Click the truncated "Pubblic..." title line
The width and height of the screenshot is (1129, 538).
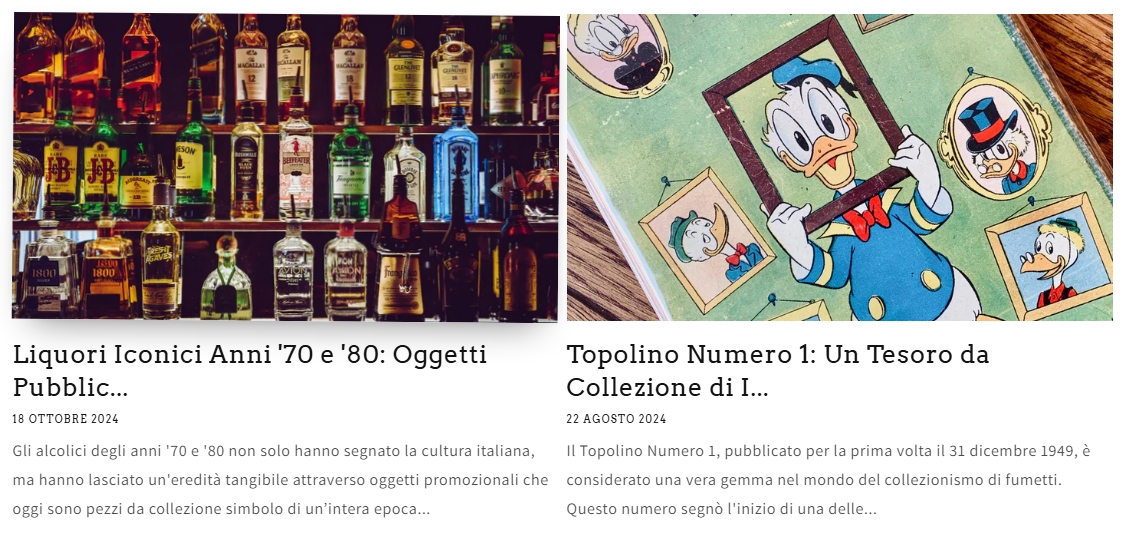pyautogui.click(x=71, y=387)
